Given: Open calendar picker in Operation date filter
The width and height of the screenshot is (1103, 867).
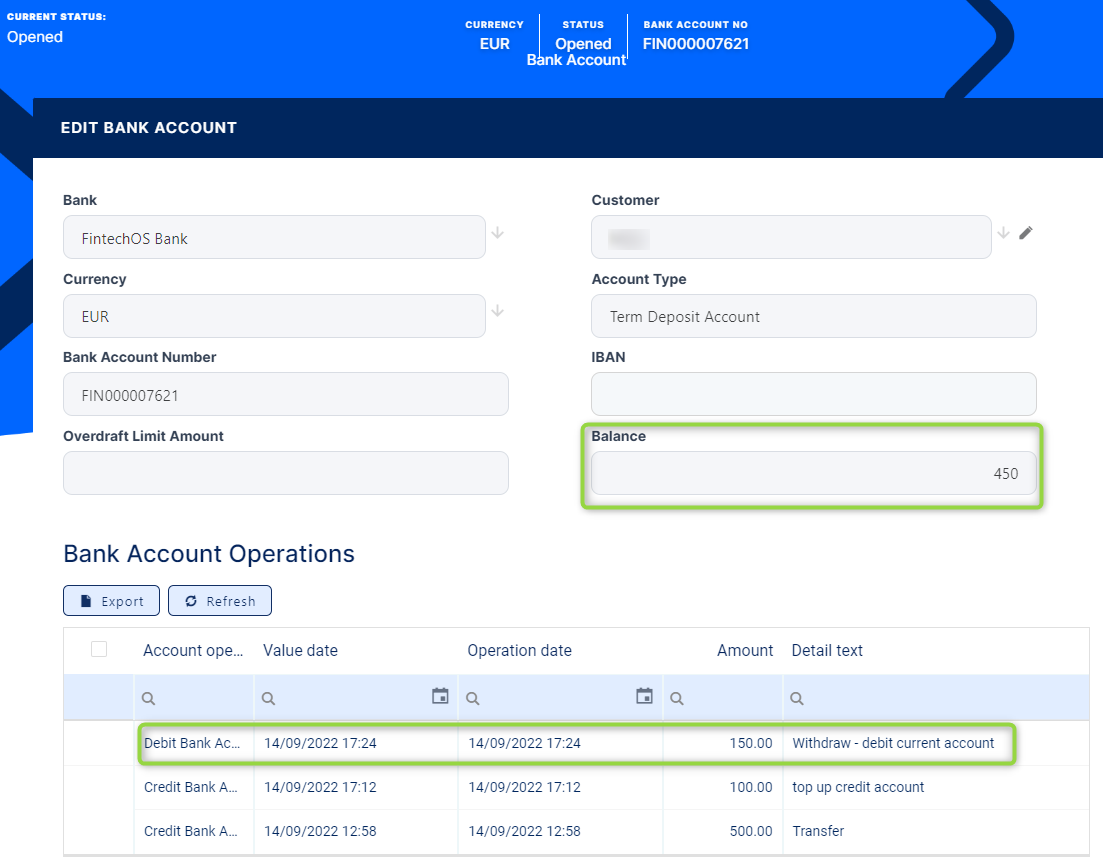Looking at the screenshot, I should coord(644,697).
